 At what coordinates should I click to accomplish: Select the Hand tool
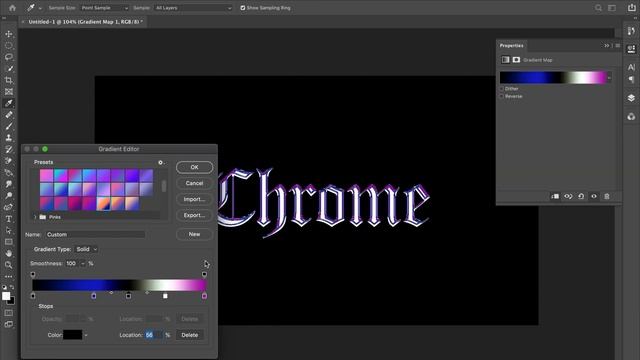pyautogui.click(x=9, y=253)
